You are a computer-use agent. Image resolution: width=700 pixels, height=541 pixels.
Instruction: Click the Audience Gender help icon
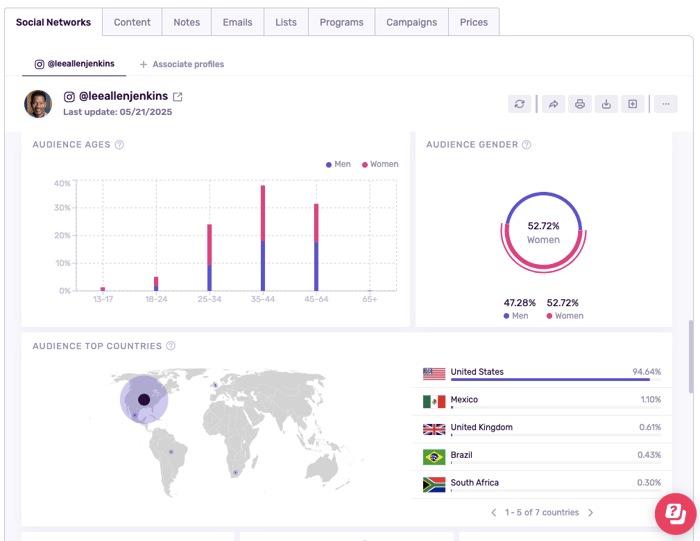click(527, 145)
